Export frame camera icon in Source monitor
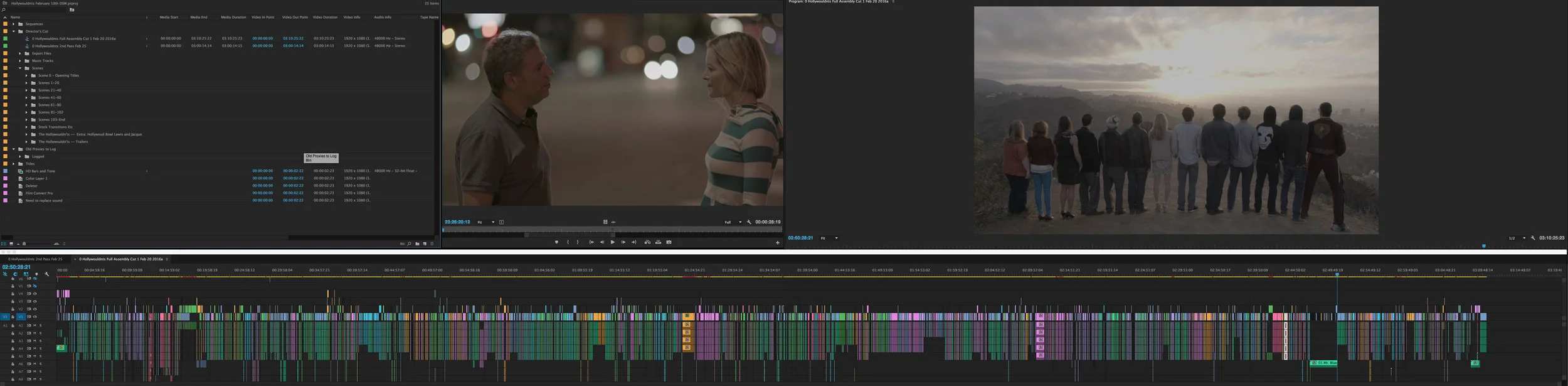Viewport: 1568px width, 386px height. coord(669,242)
